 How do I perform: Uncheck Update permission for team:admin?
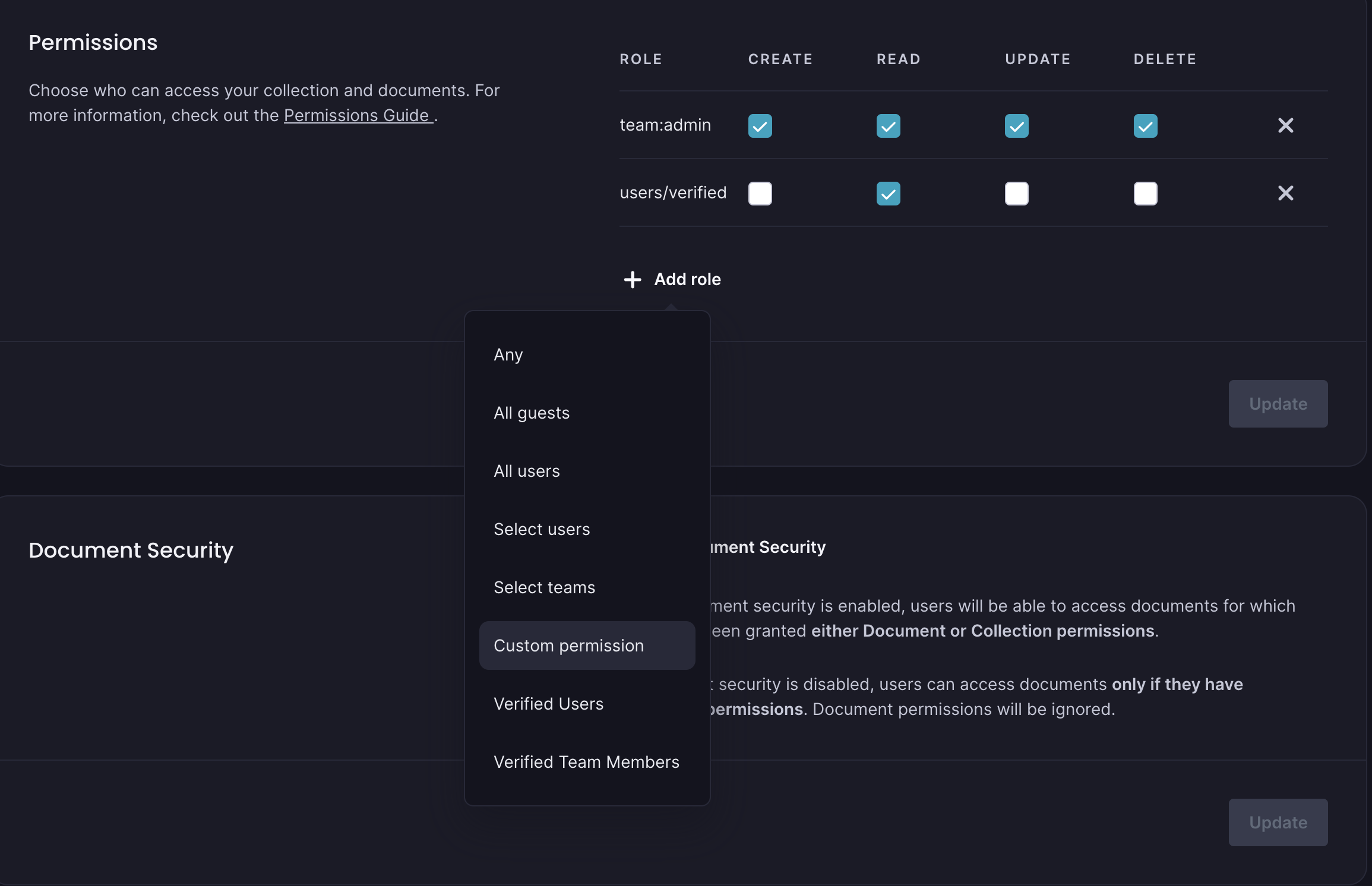1016,125
